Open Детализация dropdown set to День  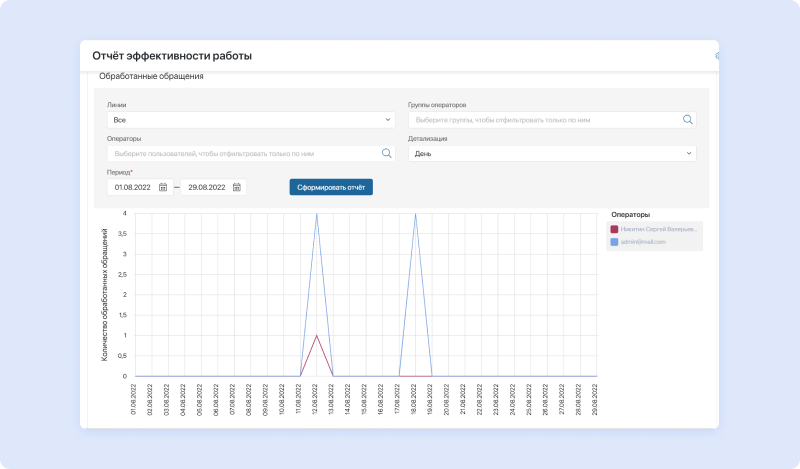[x=551, y=153]
